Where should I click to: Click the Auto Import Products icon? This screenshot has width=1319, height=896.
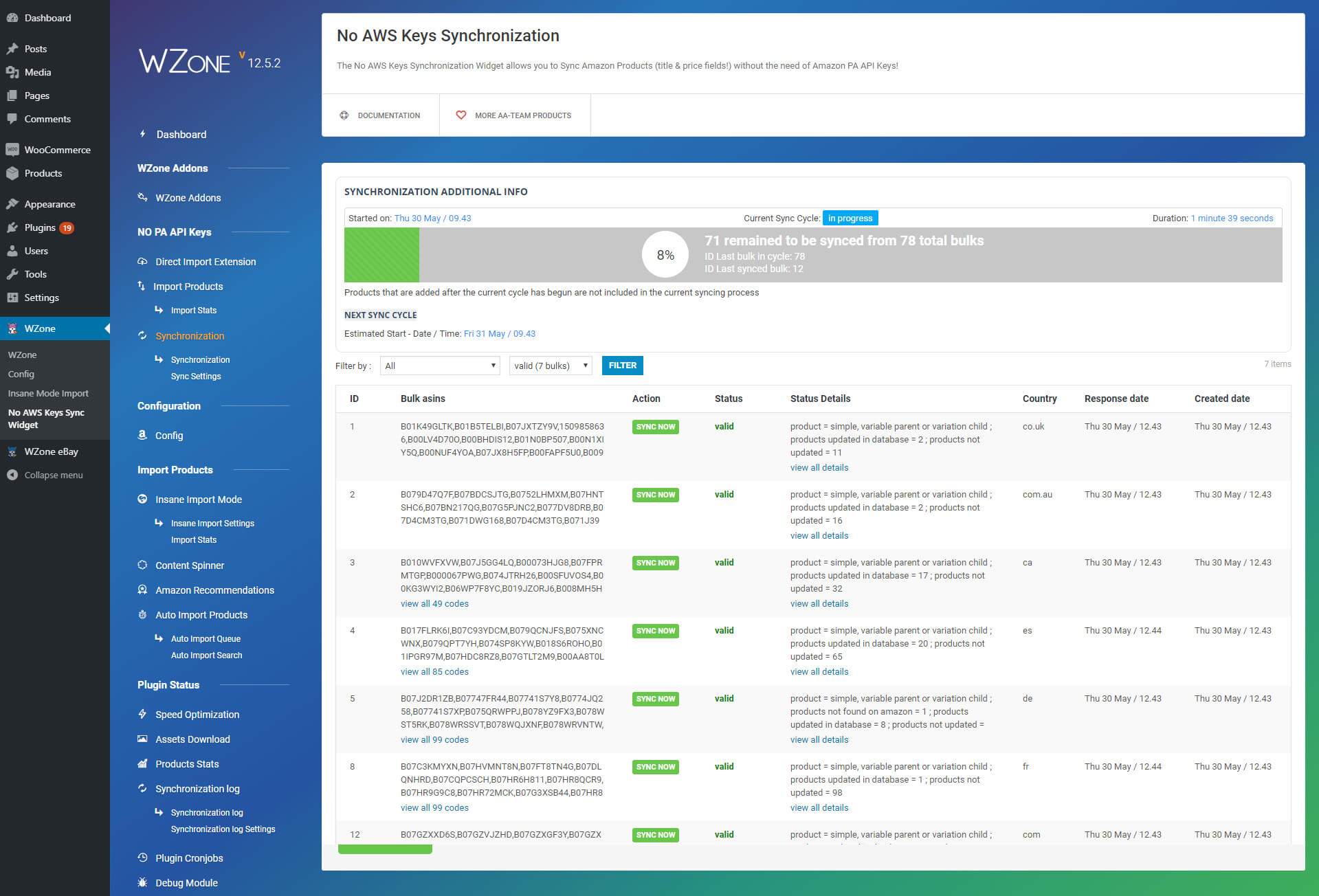pyautogui.click(x=142, y=615)
